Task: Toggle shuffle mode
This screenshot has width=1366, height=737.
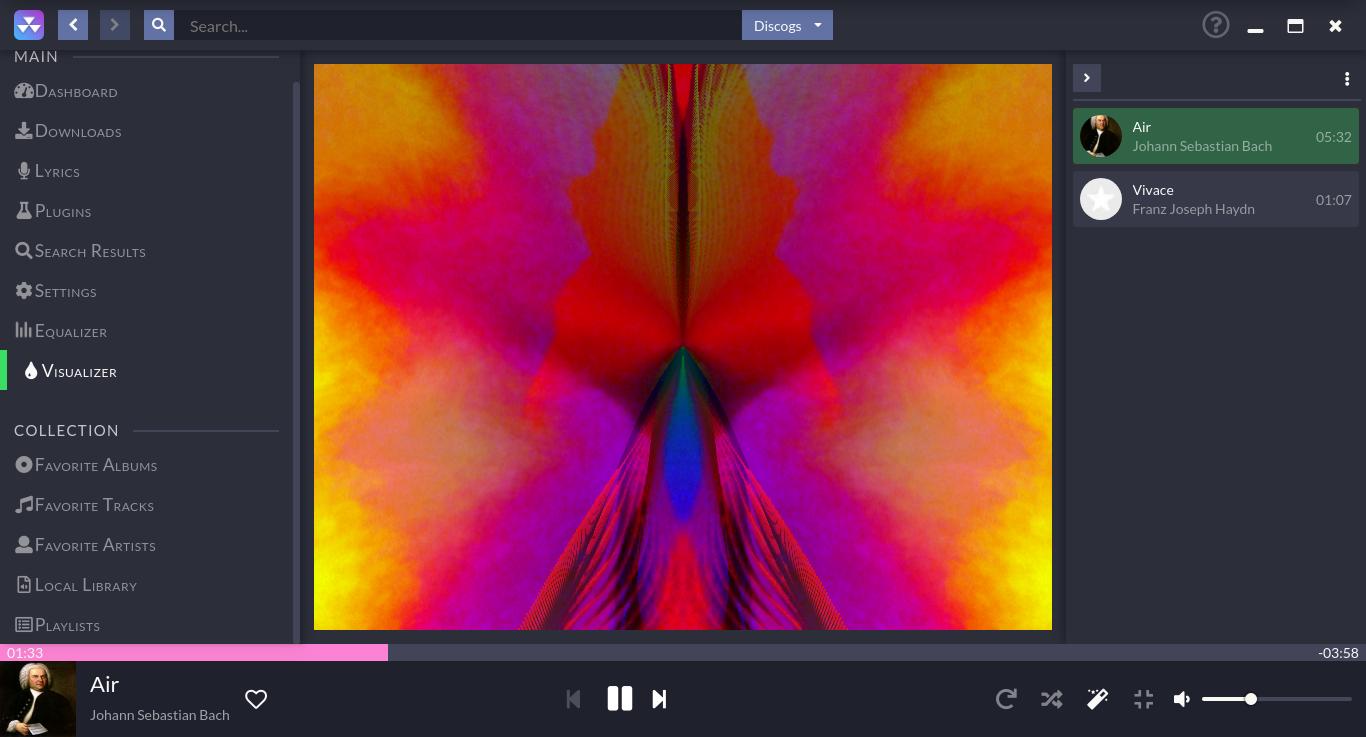Action: [x=1051, y=699]
